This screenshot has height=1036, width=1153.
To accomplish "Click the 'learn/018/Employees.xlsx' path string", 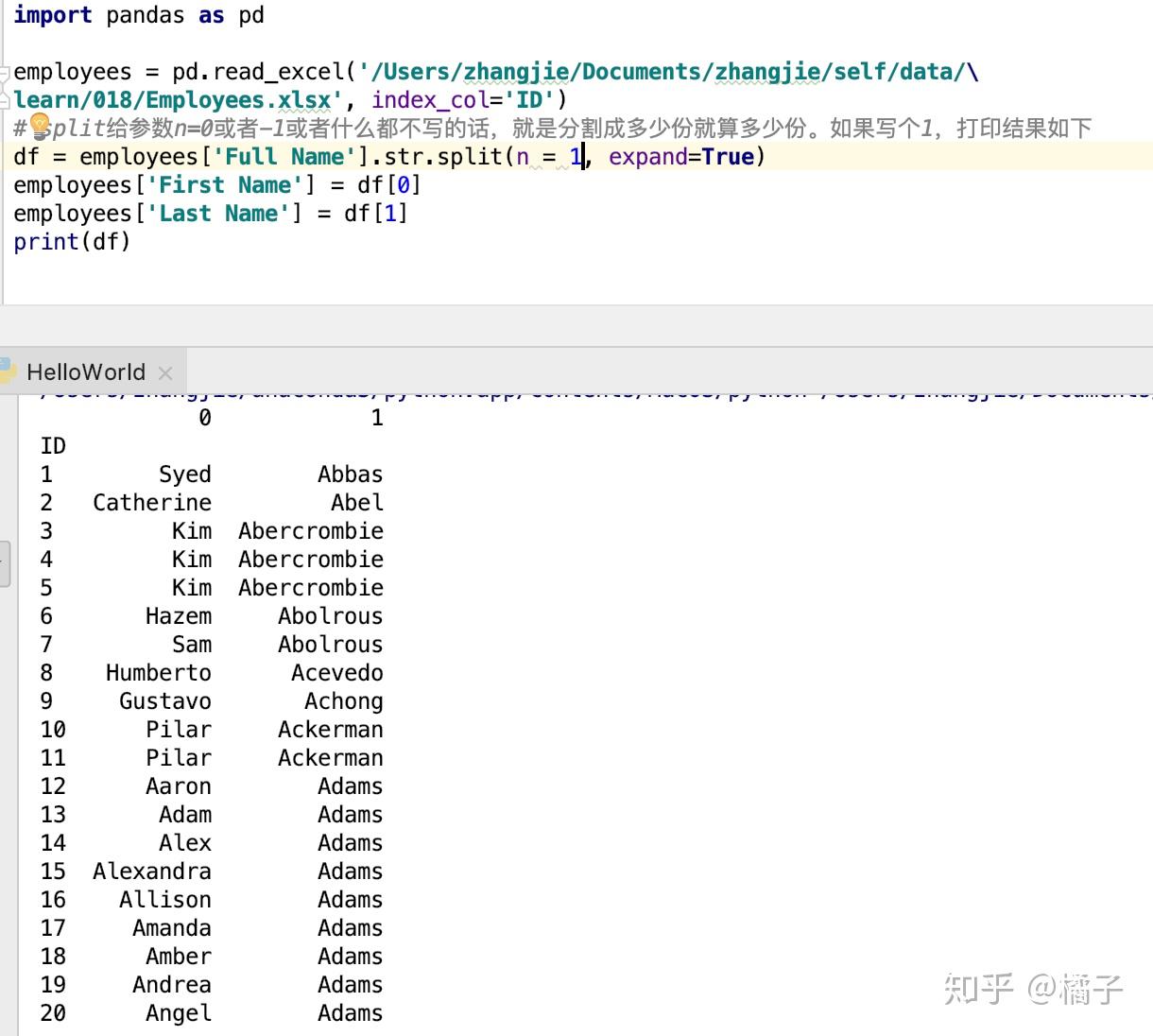I will tap(177, 100).
